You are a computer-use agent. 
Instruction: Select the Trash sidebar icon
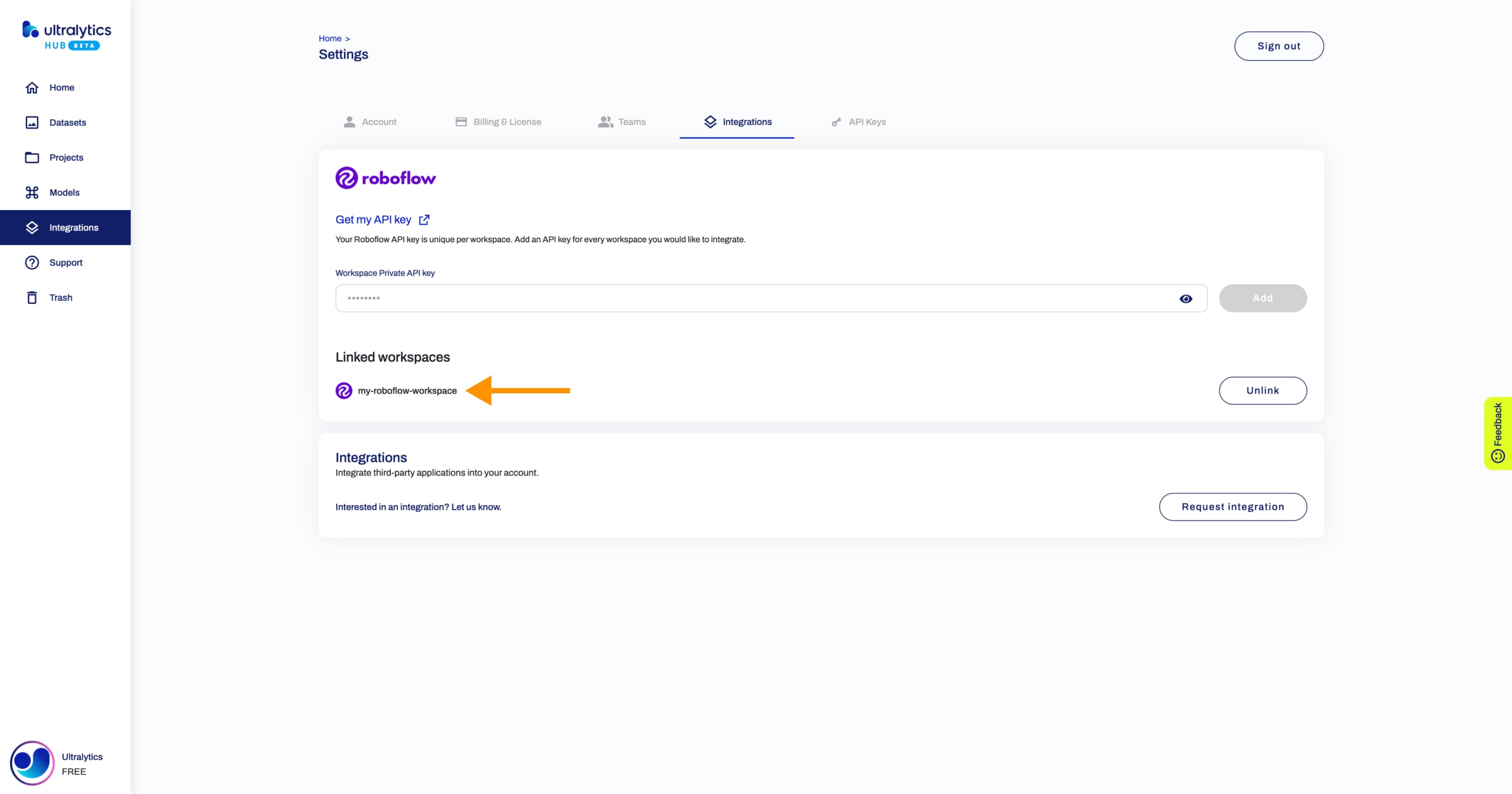[x=32, y=297]
